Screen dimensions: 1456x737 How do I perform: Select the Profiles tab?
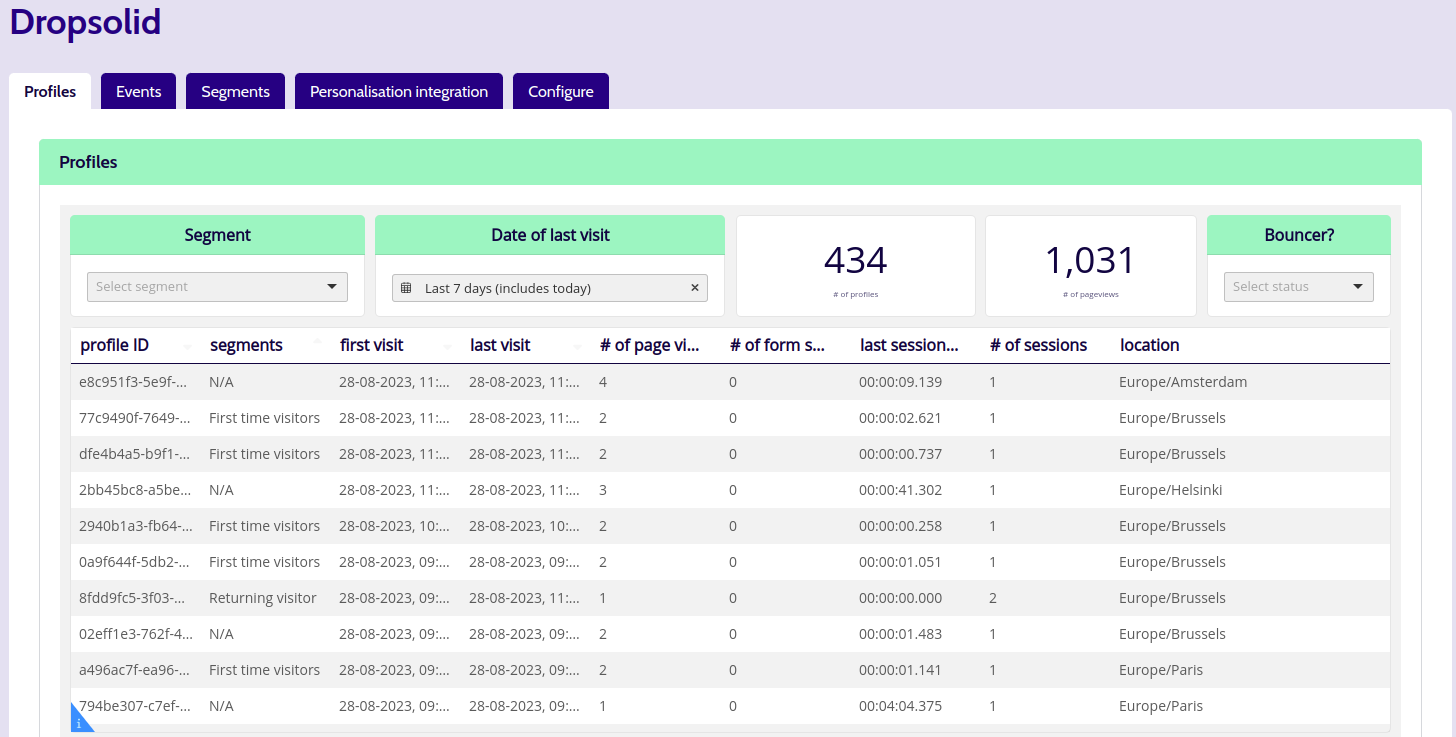click(x=50, y=91)
